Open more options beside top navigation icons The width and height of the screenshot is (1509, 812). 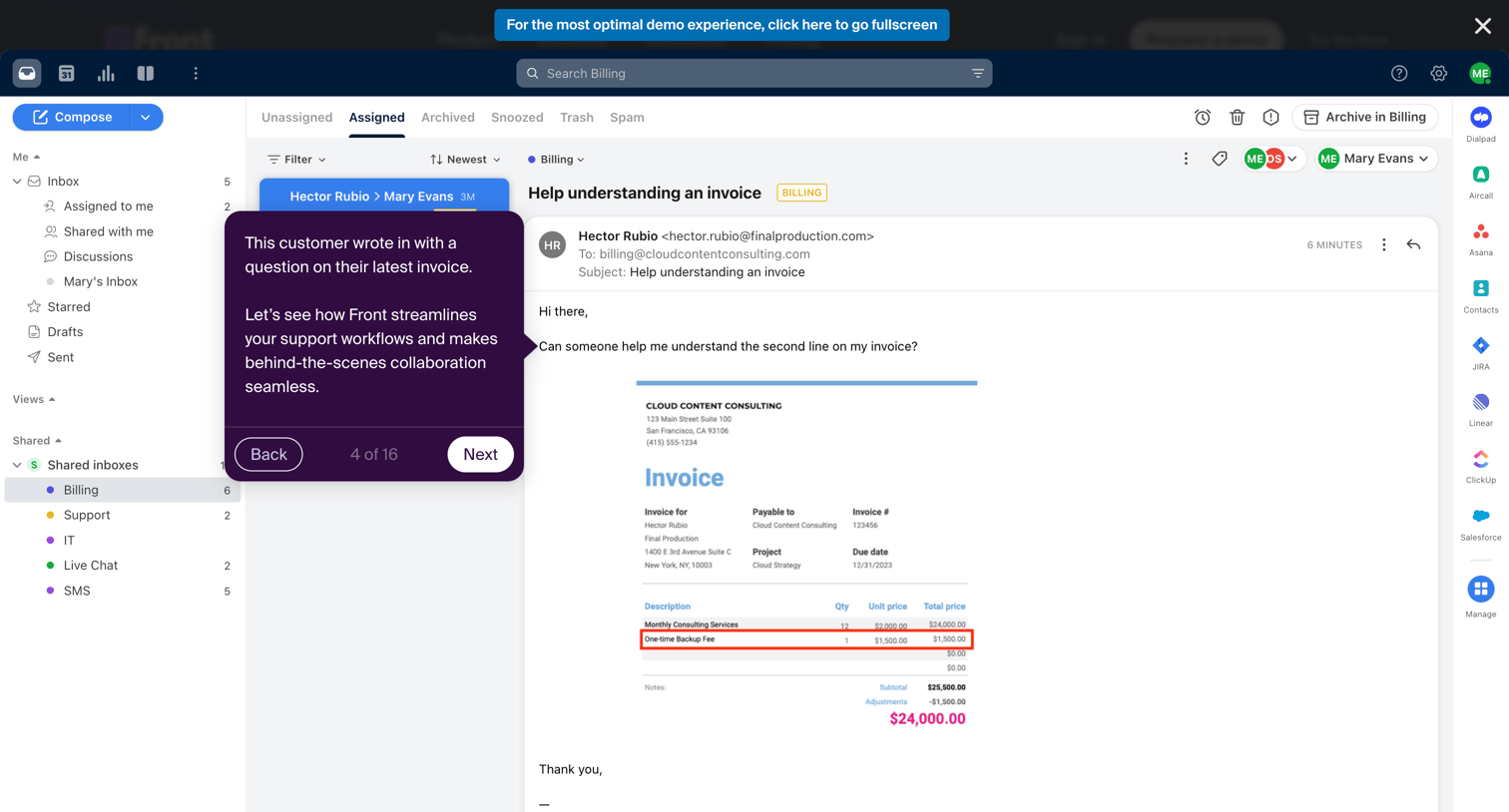[196, 73]
